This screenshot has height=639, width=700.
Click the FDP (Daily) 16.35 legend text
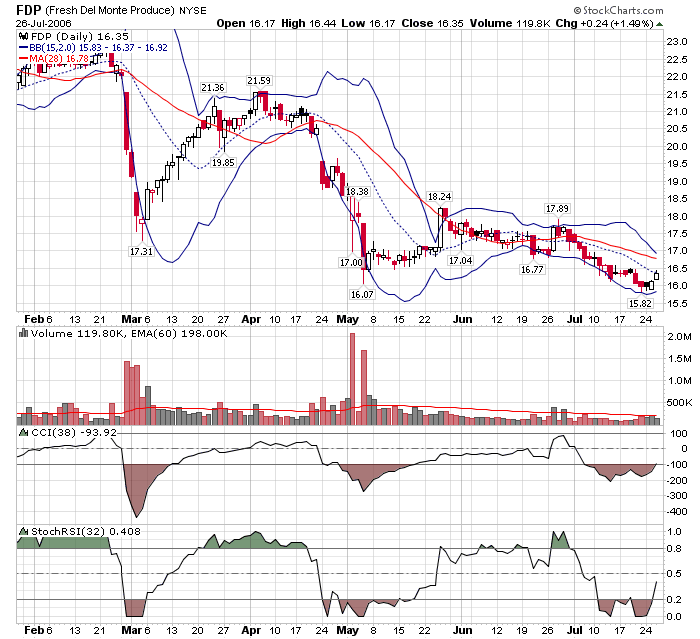click(80, 36)
